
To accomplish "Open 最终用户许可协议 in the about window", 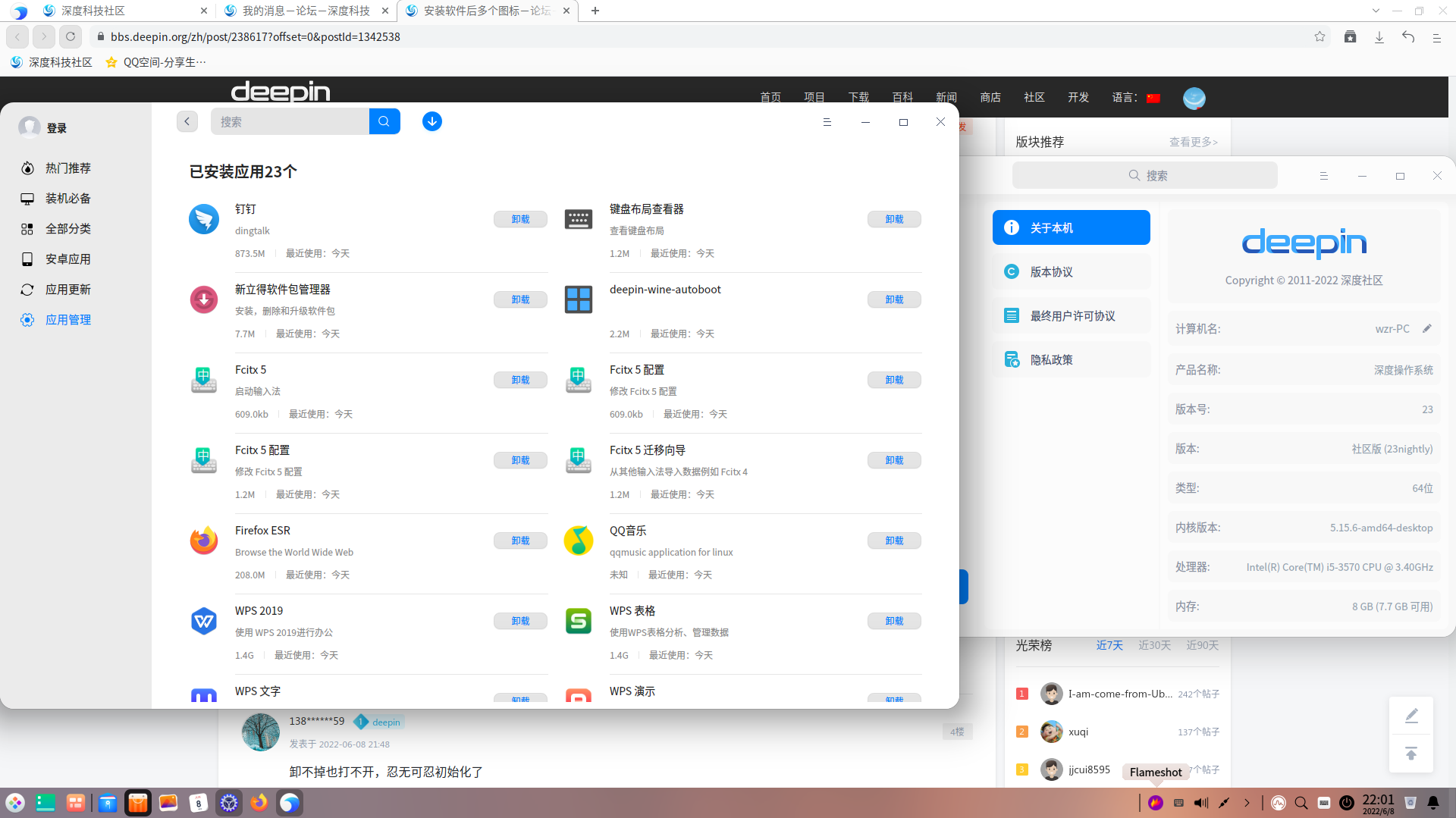I will click(x=1071, y=315).
